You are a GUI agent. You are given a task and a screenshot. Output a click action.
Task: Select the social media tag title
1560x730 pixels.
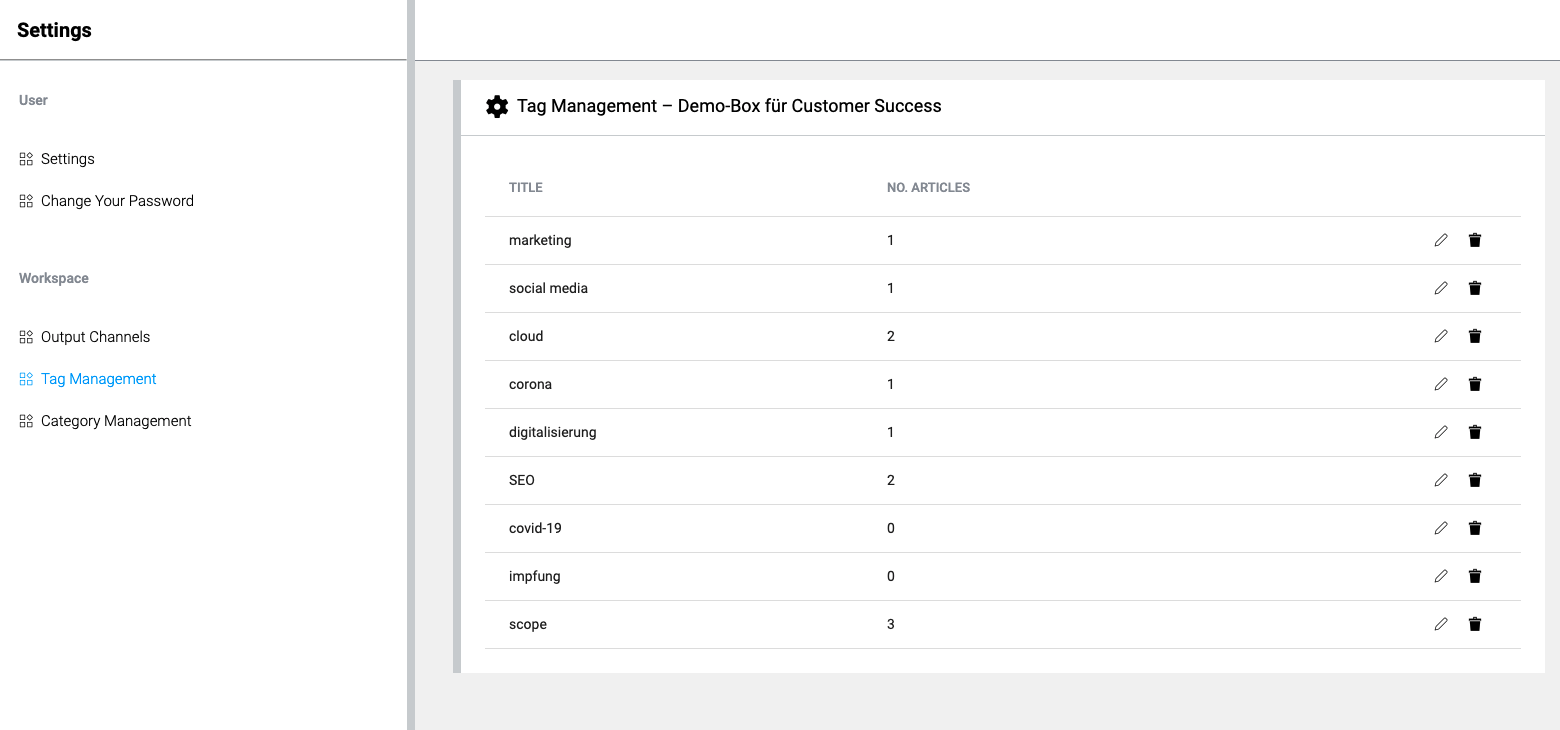pos(548,288)
